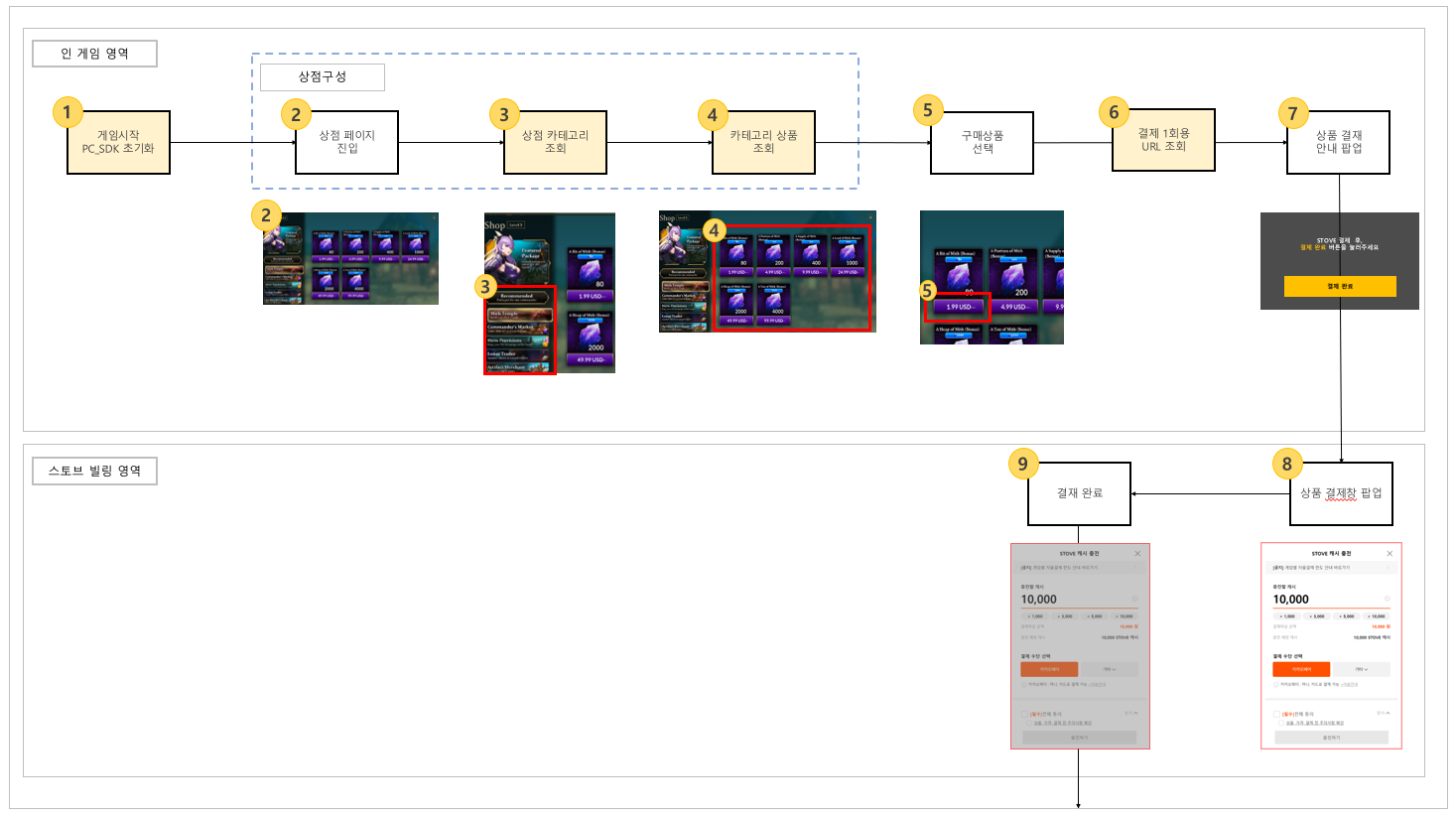Click 1.99 USD button in step 5 shop
This screenshot has width=1456, height=817.
958,307
